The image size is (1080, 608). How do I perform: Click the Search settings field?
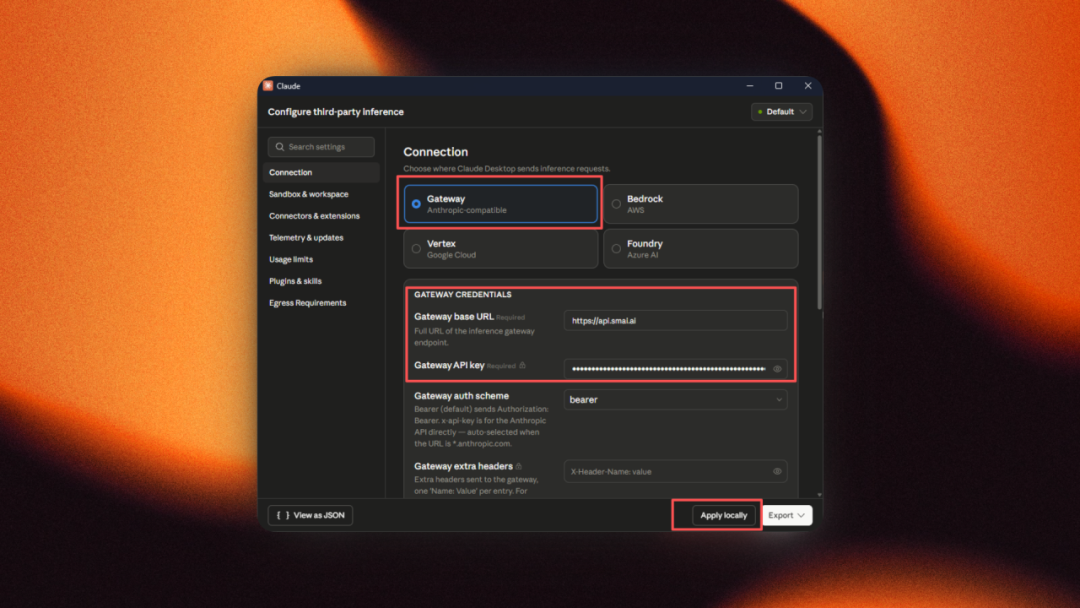click(321, 147)
